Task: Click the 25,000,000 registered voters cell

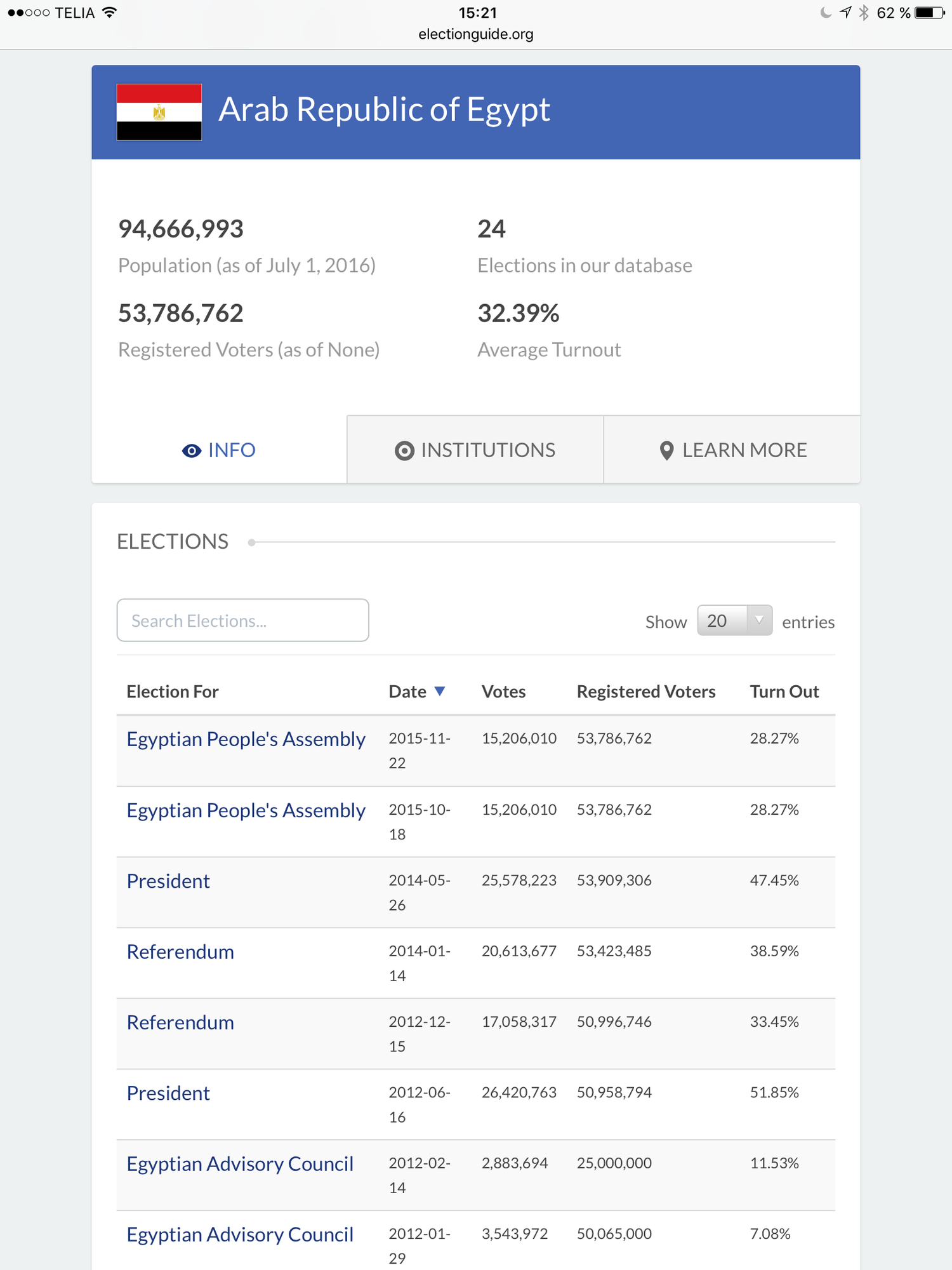Action: click(614, 1163)
